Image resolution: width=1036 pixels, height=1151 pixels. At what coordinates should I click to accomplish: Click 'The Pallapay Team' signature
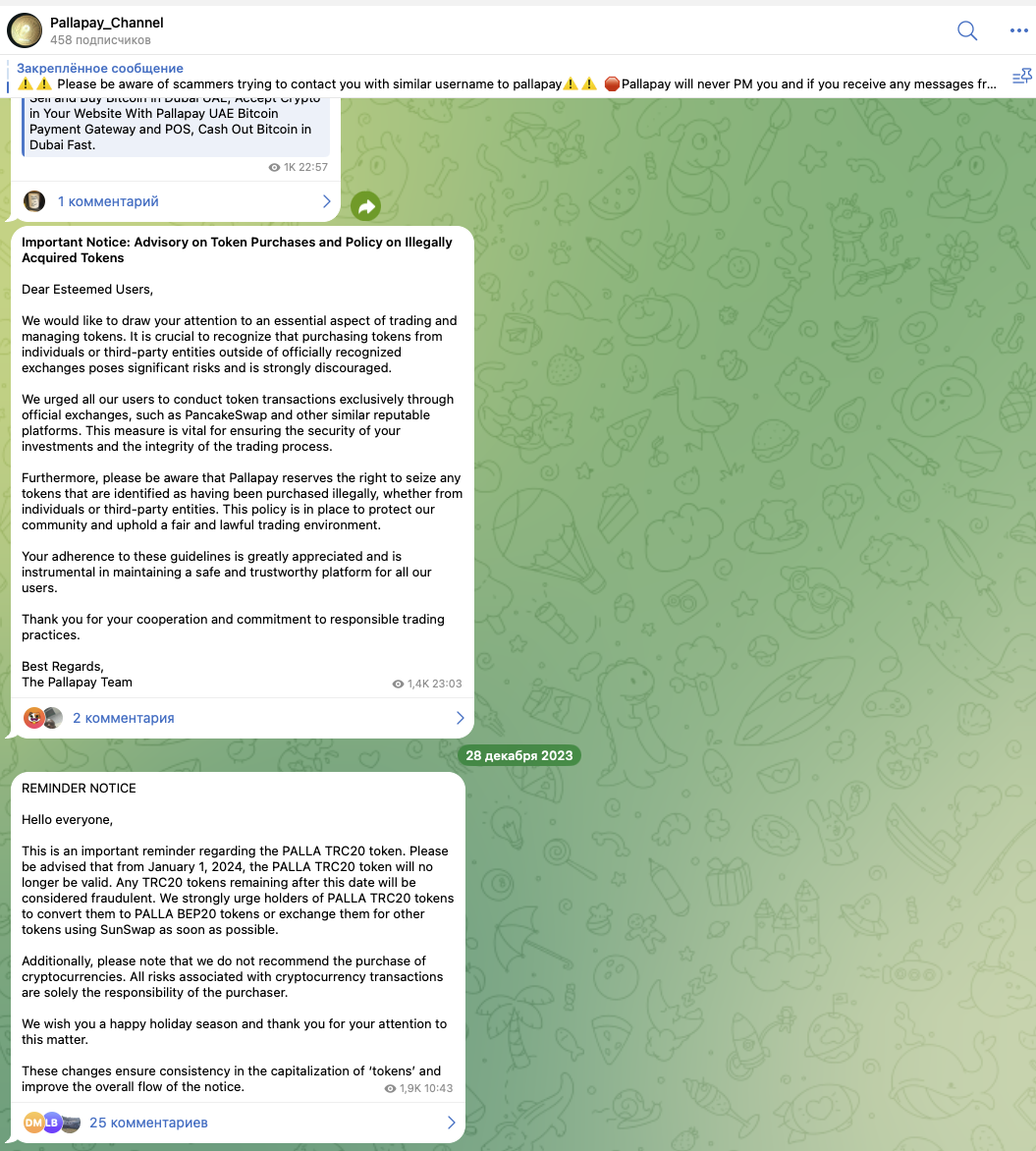pyautogui.click(x=78, y=682)
